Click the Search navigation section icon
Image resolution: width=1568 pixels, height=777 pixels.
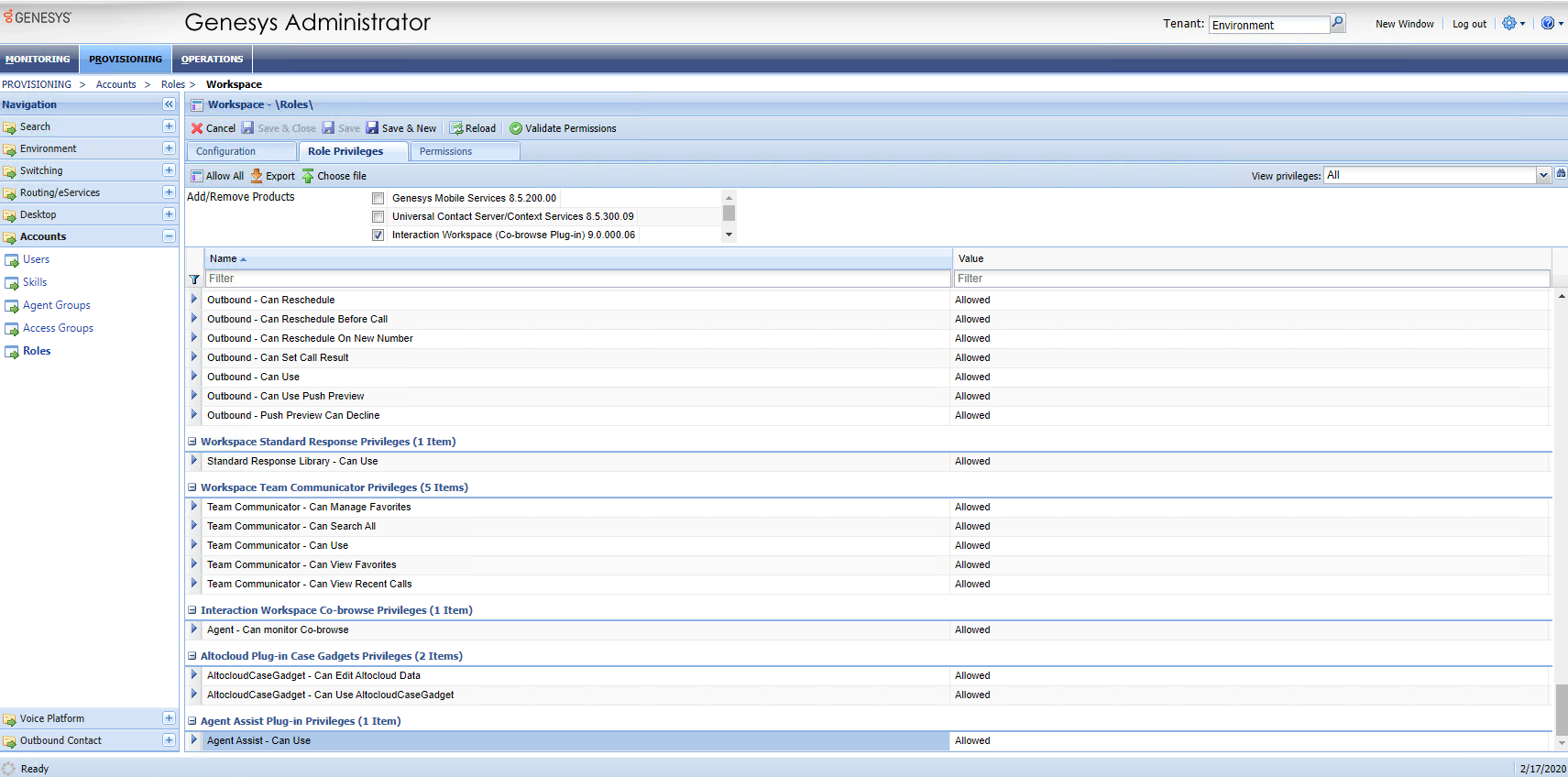[x=10, y=127]
